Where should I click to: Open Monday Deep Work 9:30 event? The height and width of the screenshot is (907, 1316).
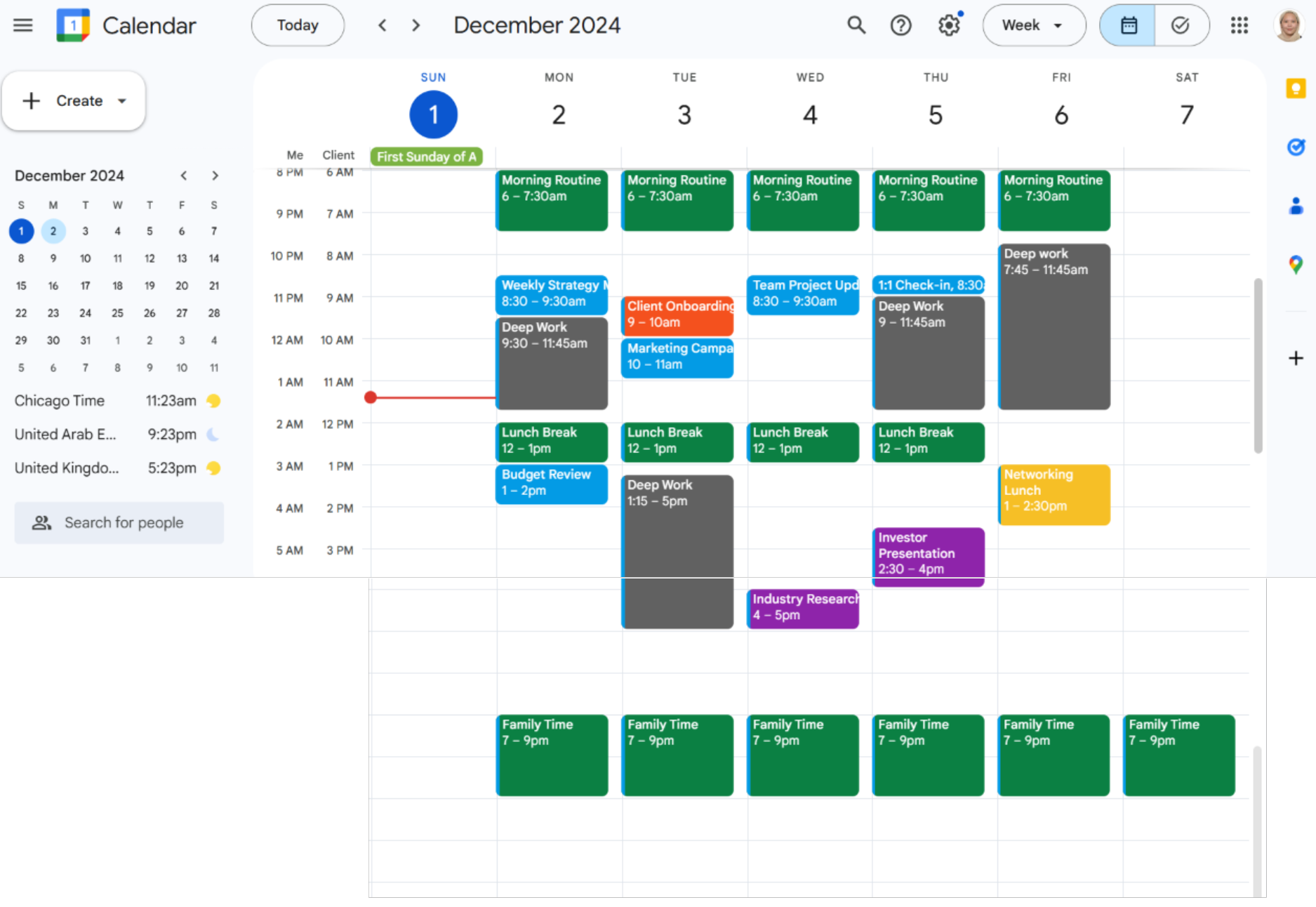552,364
